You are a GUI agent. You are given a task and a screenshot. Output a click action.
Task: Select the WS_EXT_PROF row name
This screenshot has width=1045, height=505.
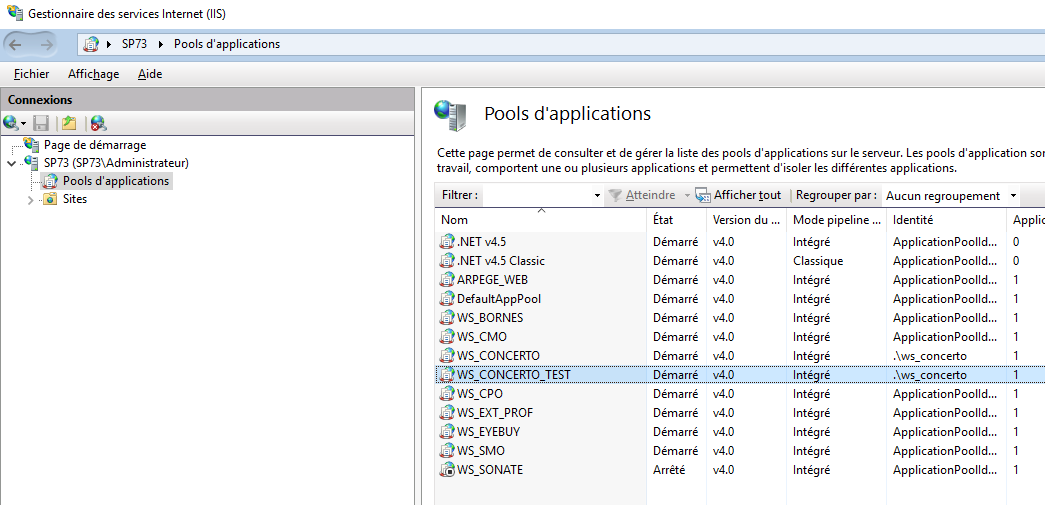coord(495,413)
